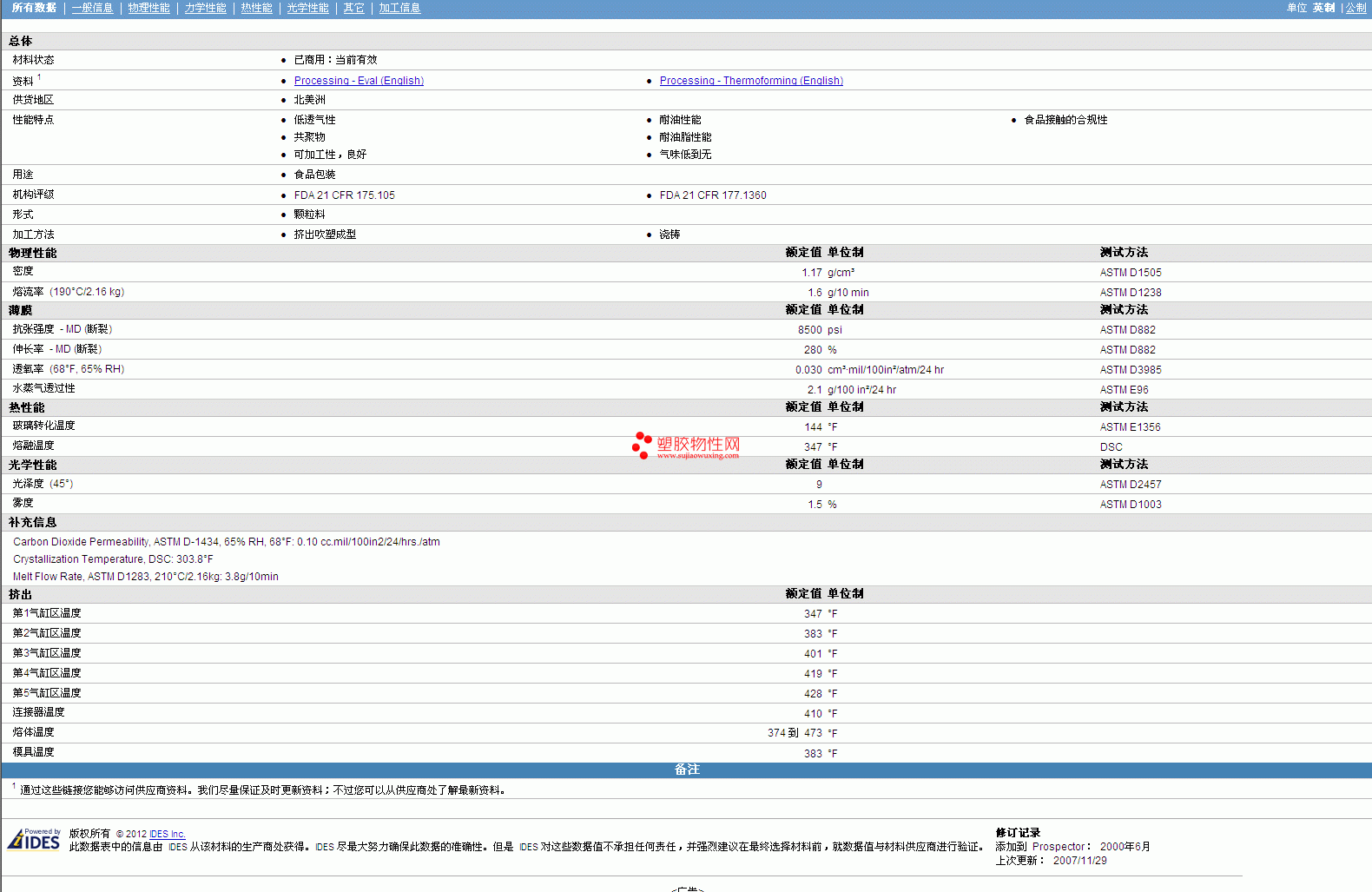
Task: Click ASTM D3985 oxygen transmission test method
Action: point(1130,370)
